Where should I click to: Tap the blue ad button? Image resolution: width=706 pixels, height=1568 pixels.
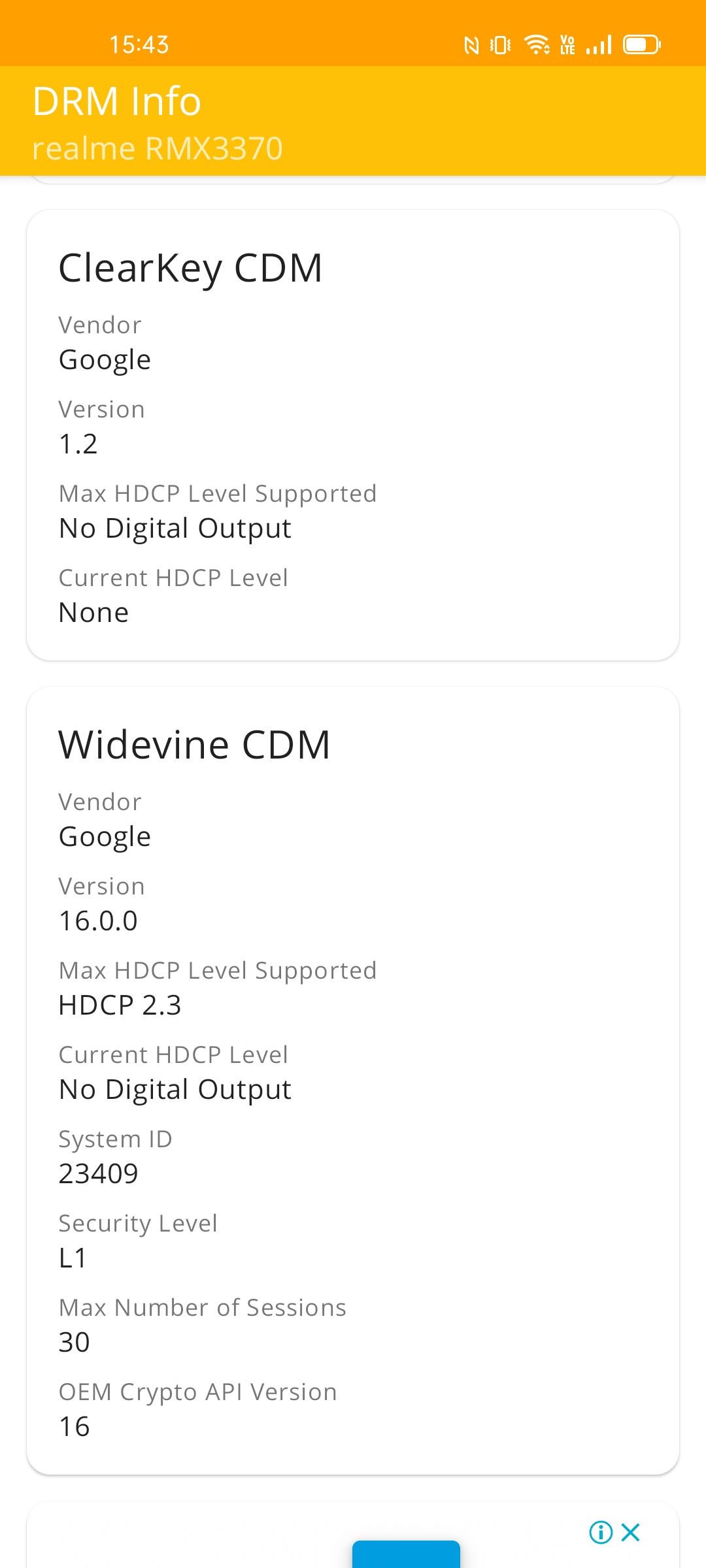click(406, 1554)
